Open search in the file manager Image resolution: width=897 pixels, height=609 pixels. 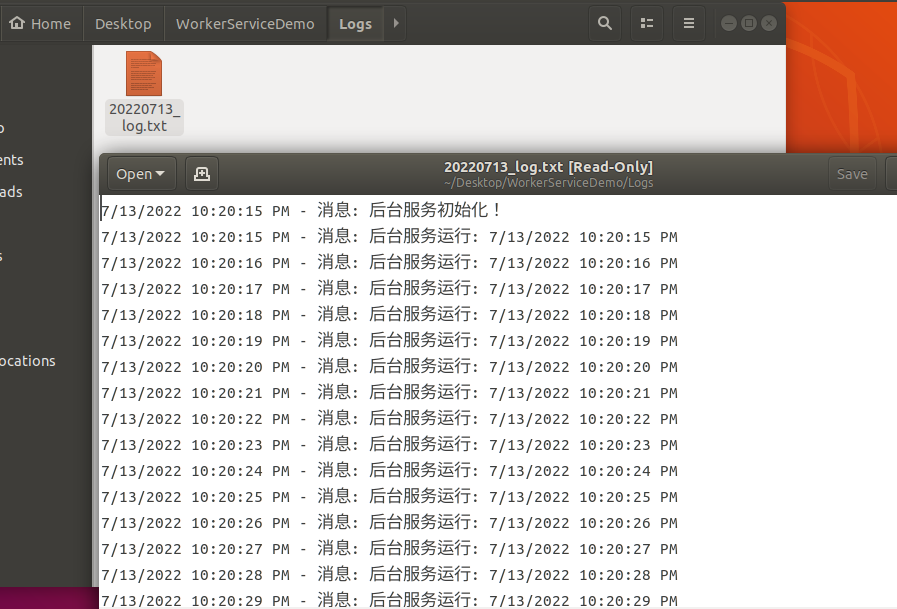tap(605, 23)
